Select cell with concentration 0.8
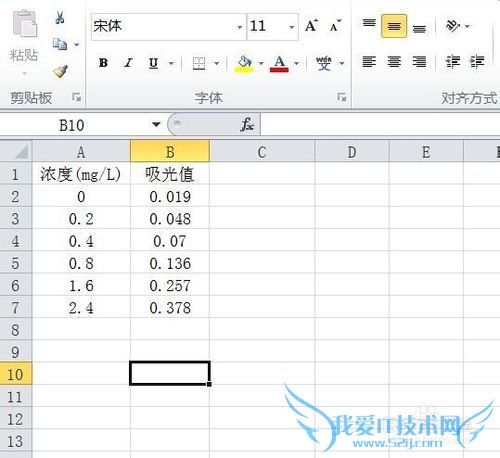This screenshot has width=500, height=458. [x=81, y=263]
